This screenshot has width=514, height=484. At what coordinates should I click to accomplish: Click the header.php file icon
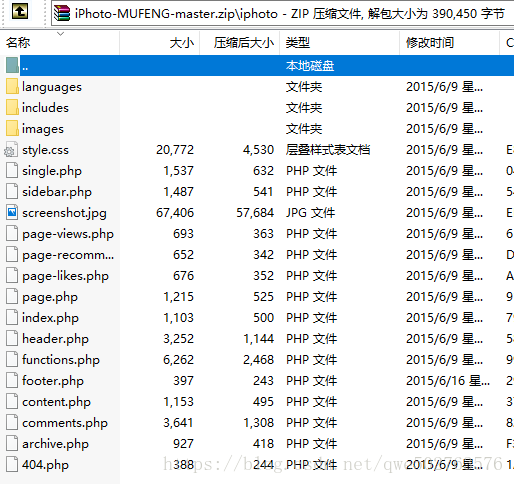pos(12,338)
